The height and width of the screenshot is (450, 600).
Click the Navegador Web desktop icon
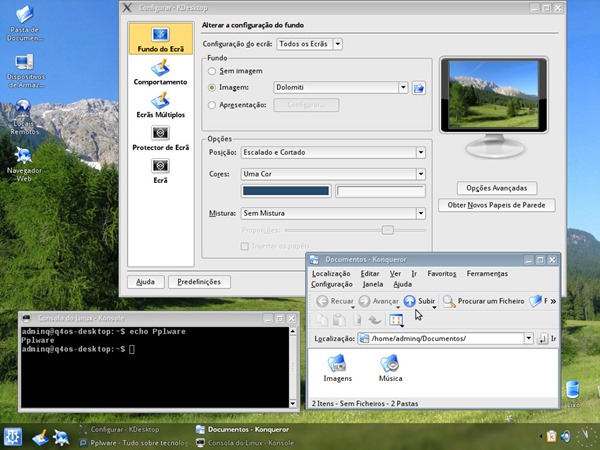pos(24,165)
